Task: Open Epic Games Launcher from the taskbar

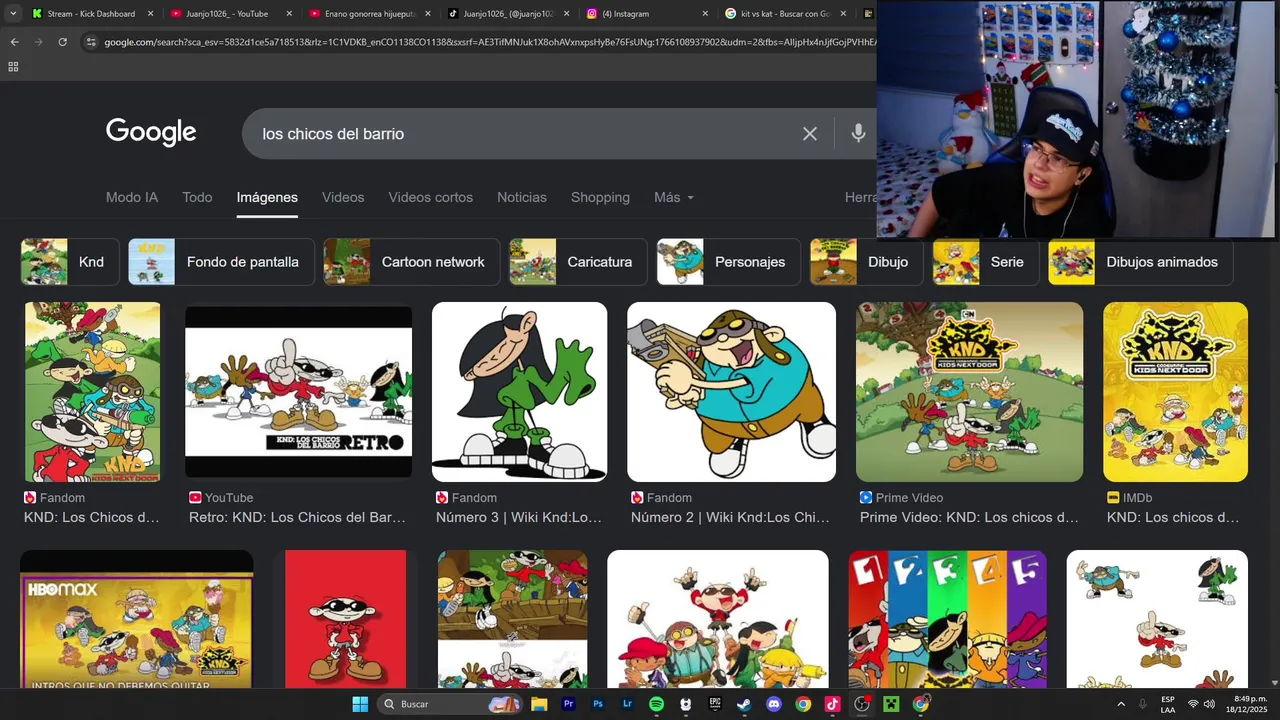Action: pyautogui.click(x=715, y=704)
